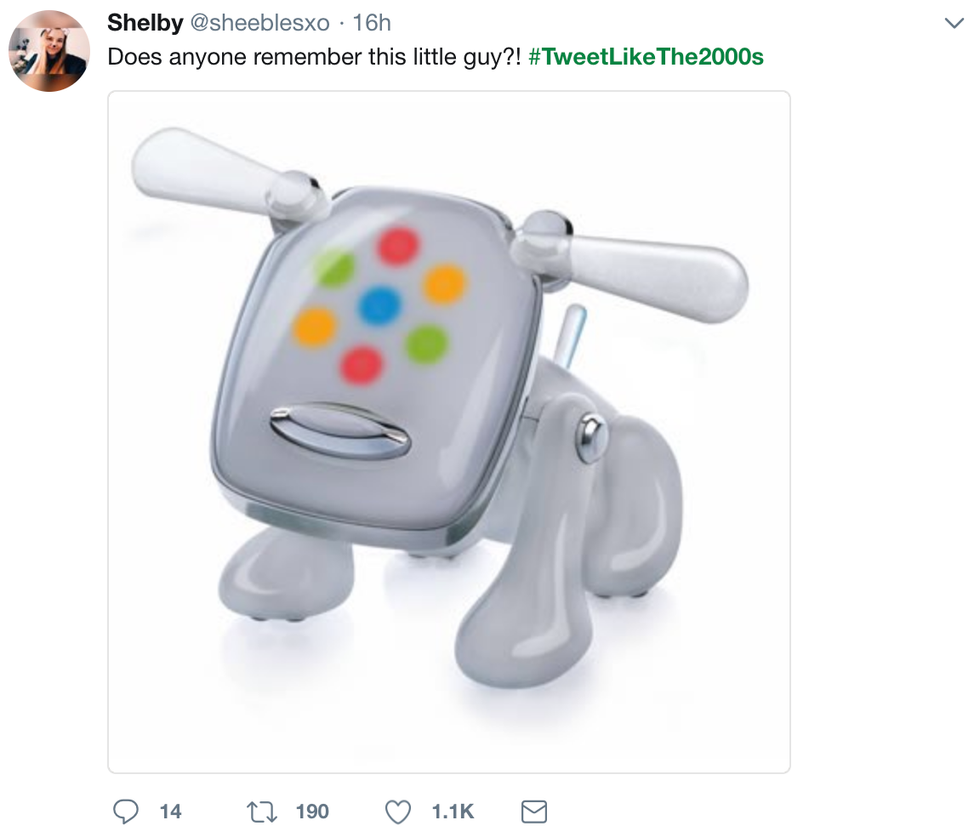Image resolution: width=980 pixels, height=837 pixels.
Task: Click the blue center dot on robot's face
Action: (x=381, y=304)
